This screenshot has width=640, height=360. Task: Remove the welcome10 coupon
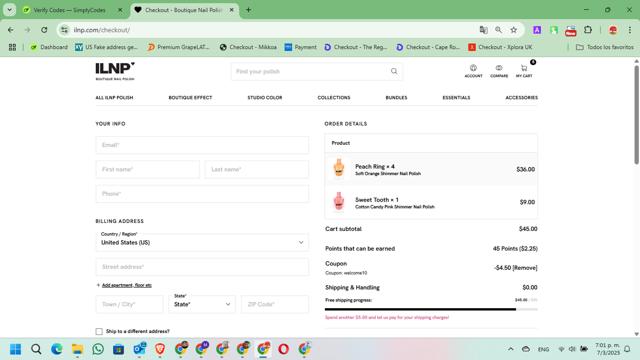coord(525,268)
